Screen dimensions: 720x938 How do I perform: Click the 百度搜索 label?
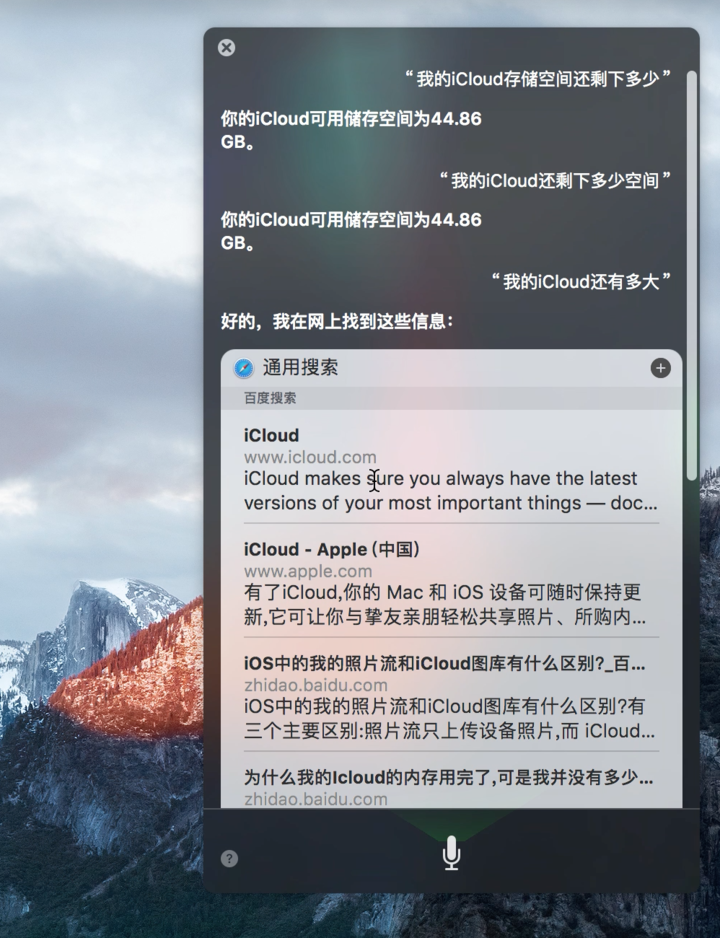pyautogui.click(x=270, y=398)
